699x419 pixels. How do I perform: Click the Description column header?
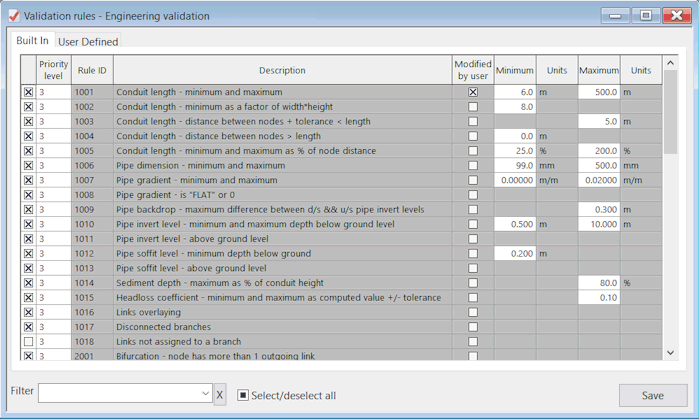click(x=282, y=70)
